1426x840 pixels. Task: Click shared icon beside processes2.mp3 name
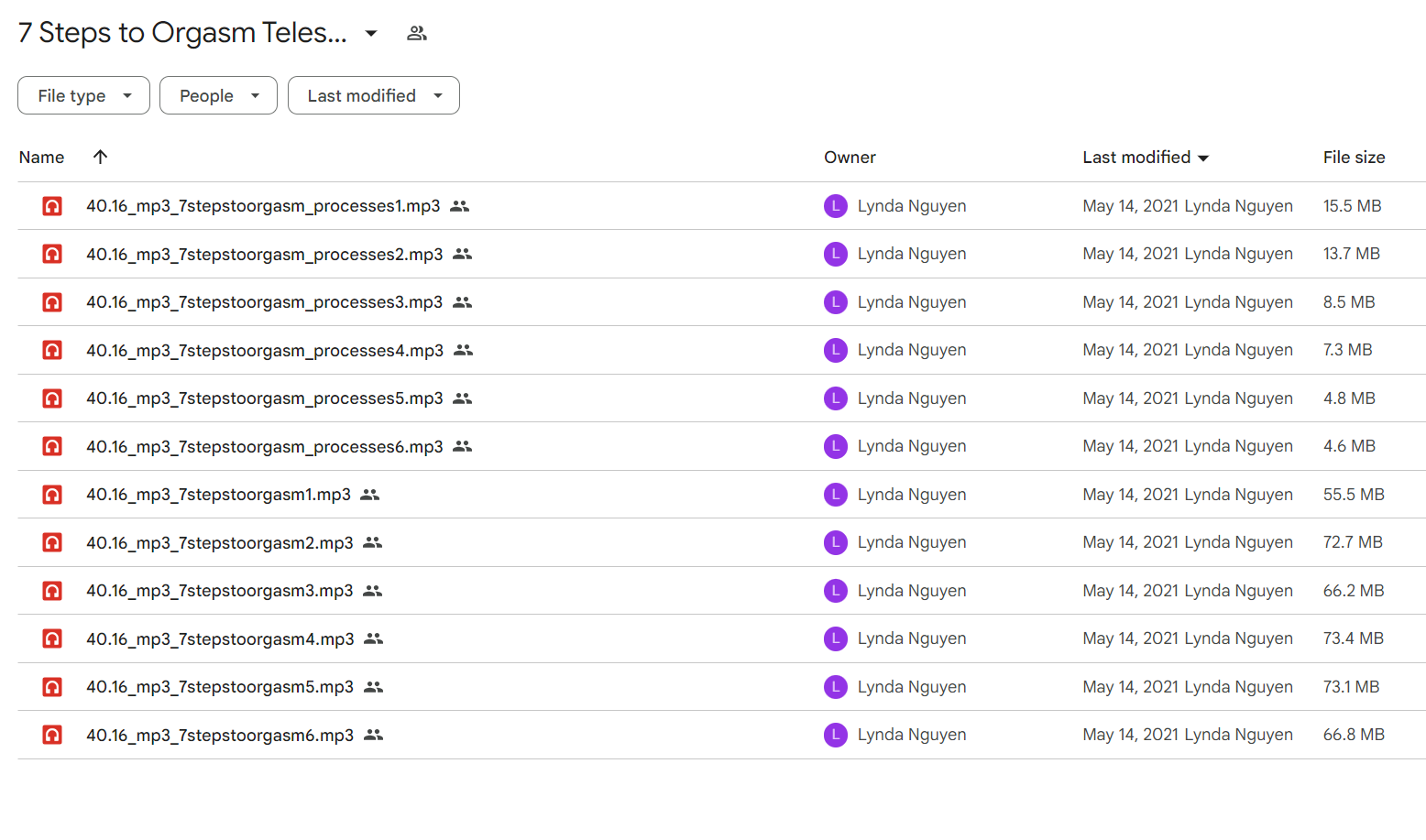[463, 254]
